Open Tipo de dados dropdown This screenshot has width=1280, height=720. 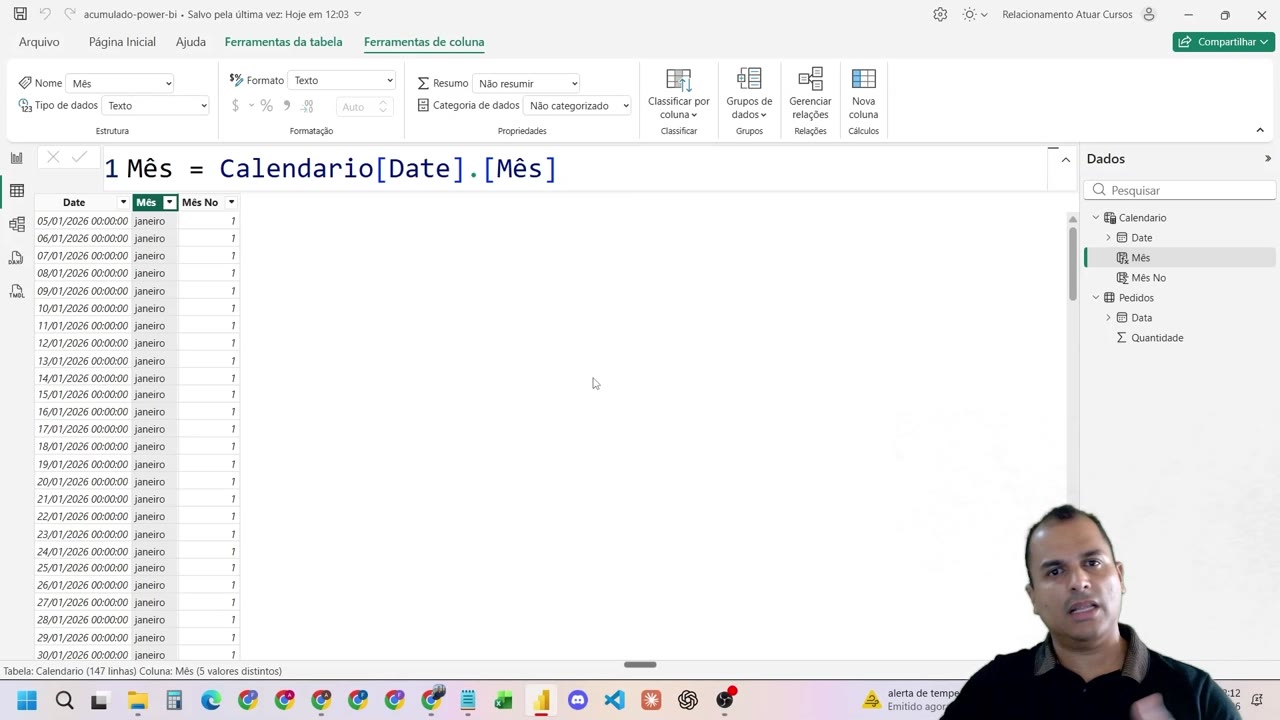[155, 105]
